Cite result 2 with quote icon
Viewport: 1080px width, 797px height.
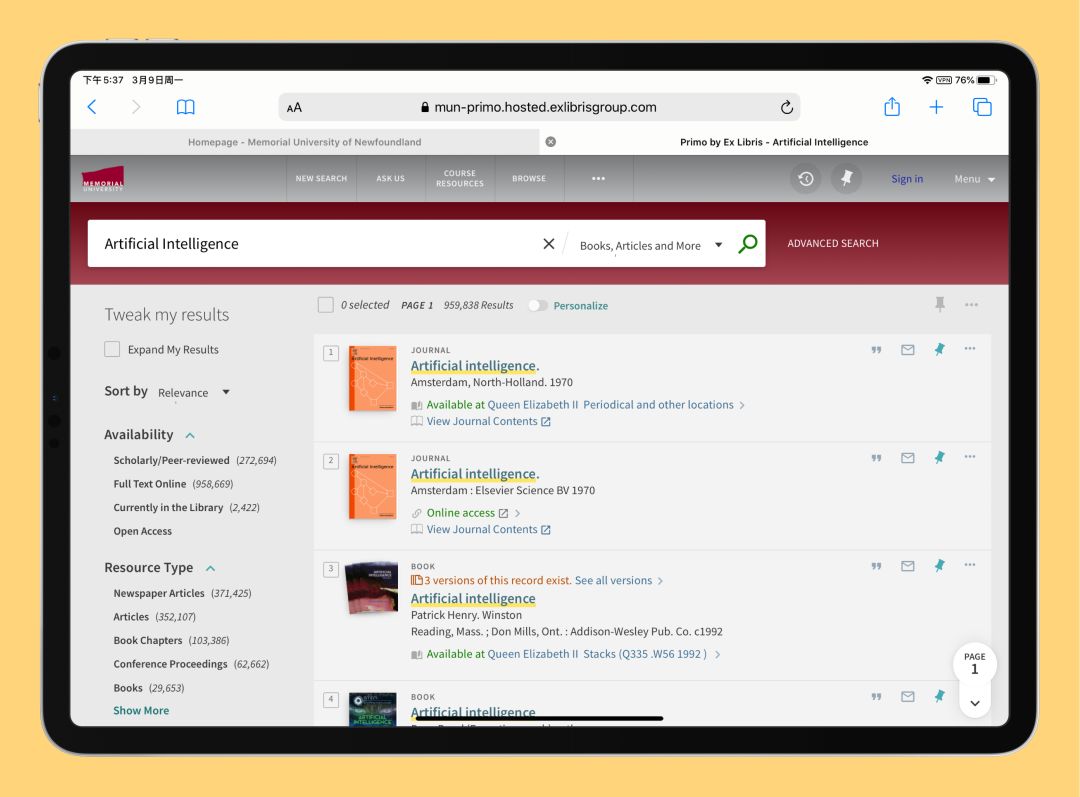click(876, 458)
